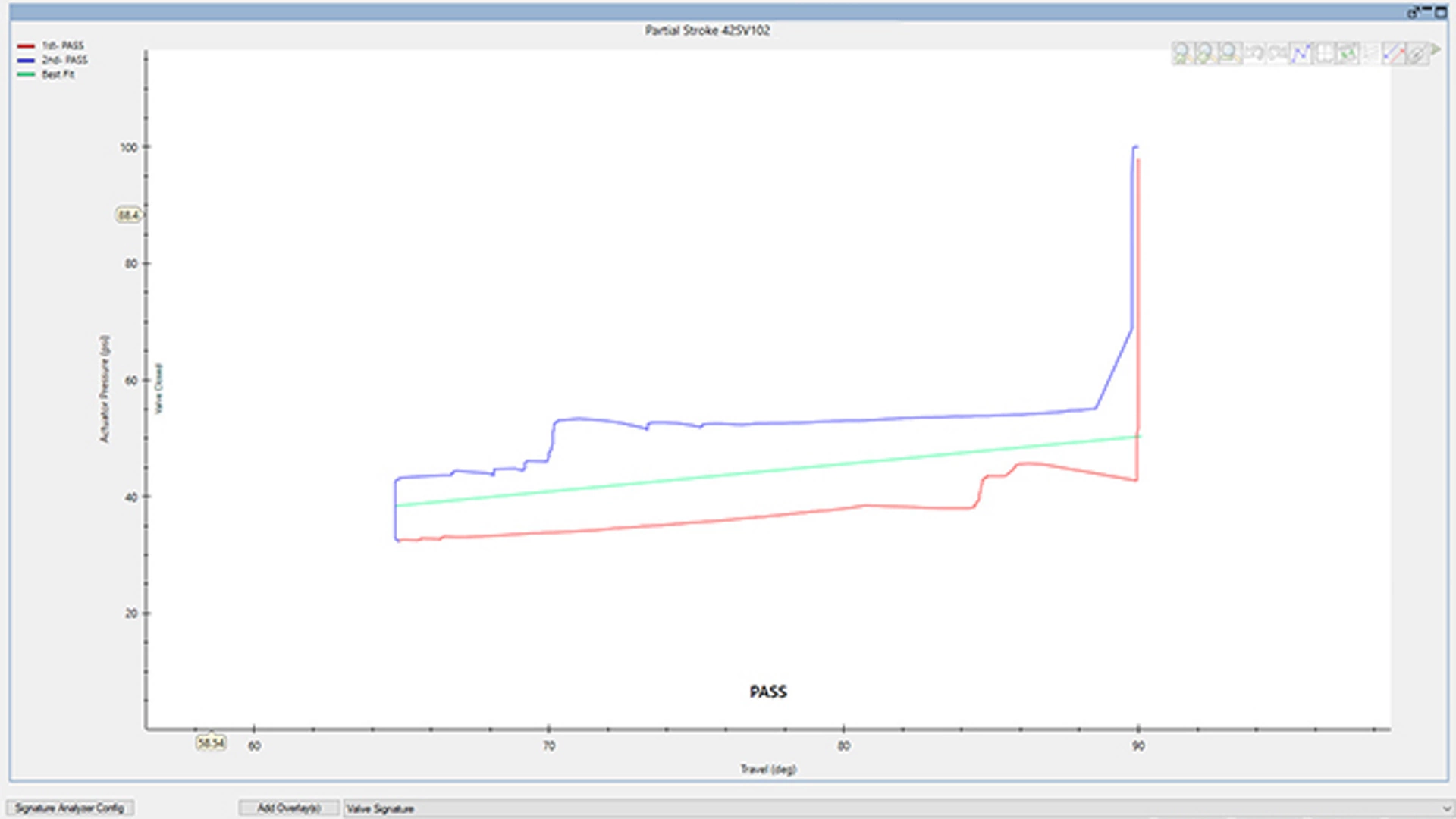Click the Add Overlay(s) button
Image resolution: width=1456 pixels, height=819 pixels.
tap(288, 808)
